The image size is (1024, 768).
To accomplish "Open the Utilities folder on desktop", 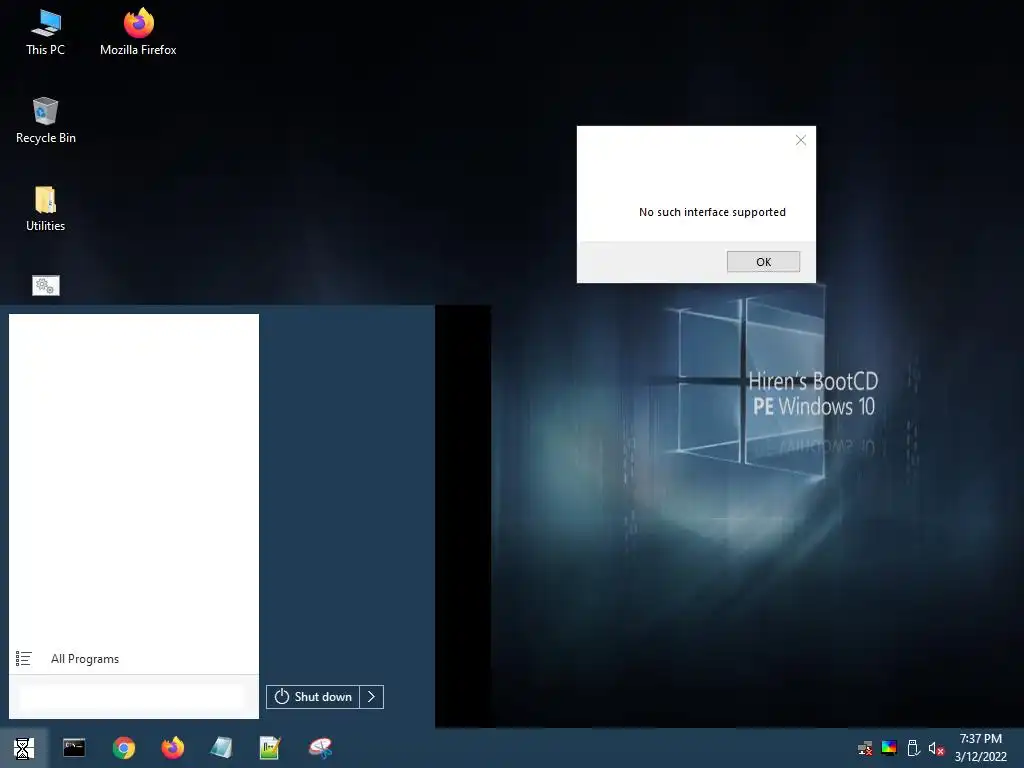I will pos(45,209).
